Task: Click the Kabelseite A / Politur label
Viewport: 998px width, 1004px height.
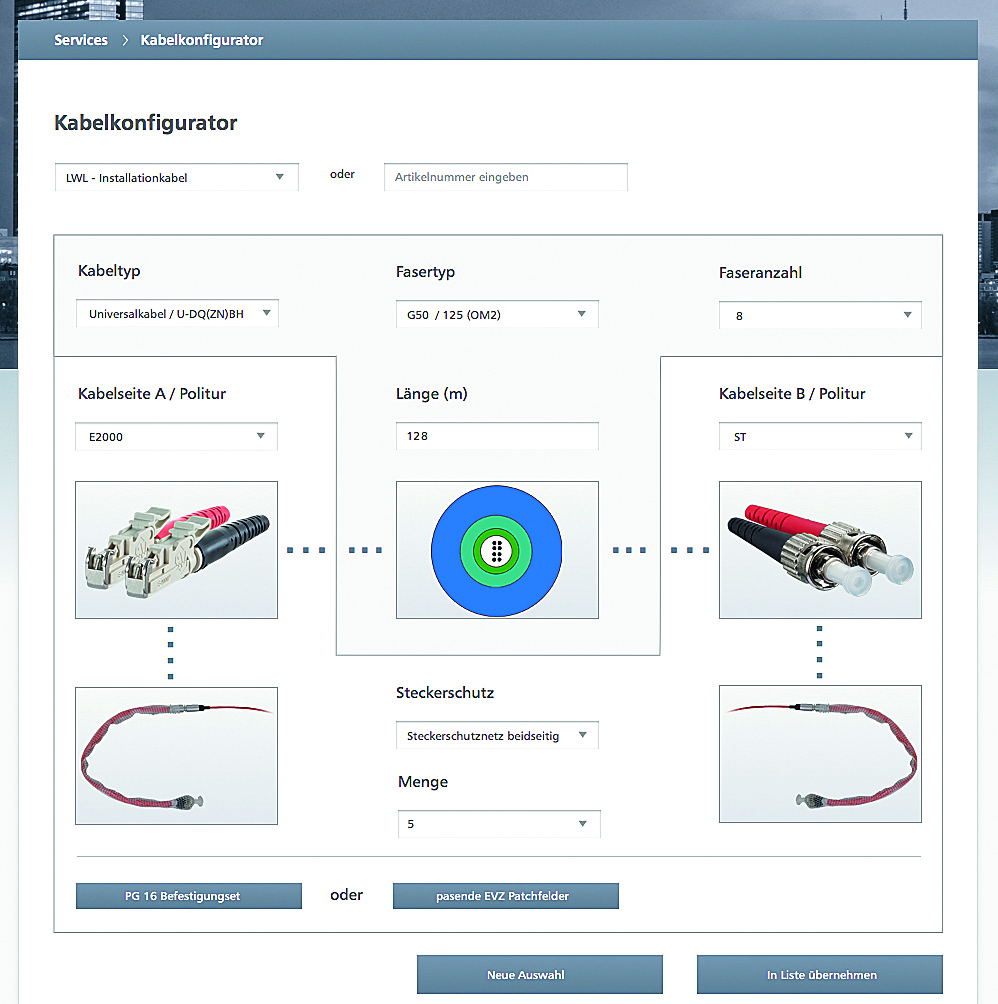Action: coord(152,394)
